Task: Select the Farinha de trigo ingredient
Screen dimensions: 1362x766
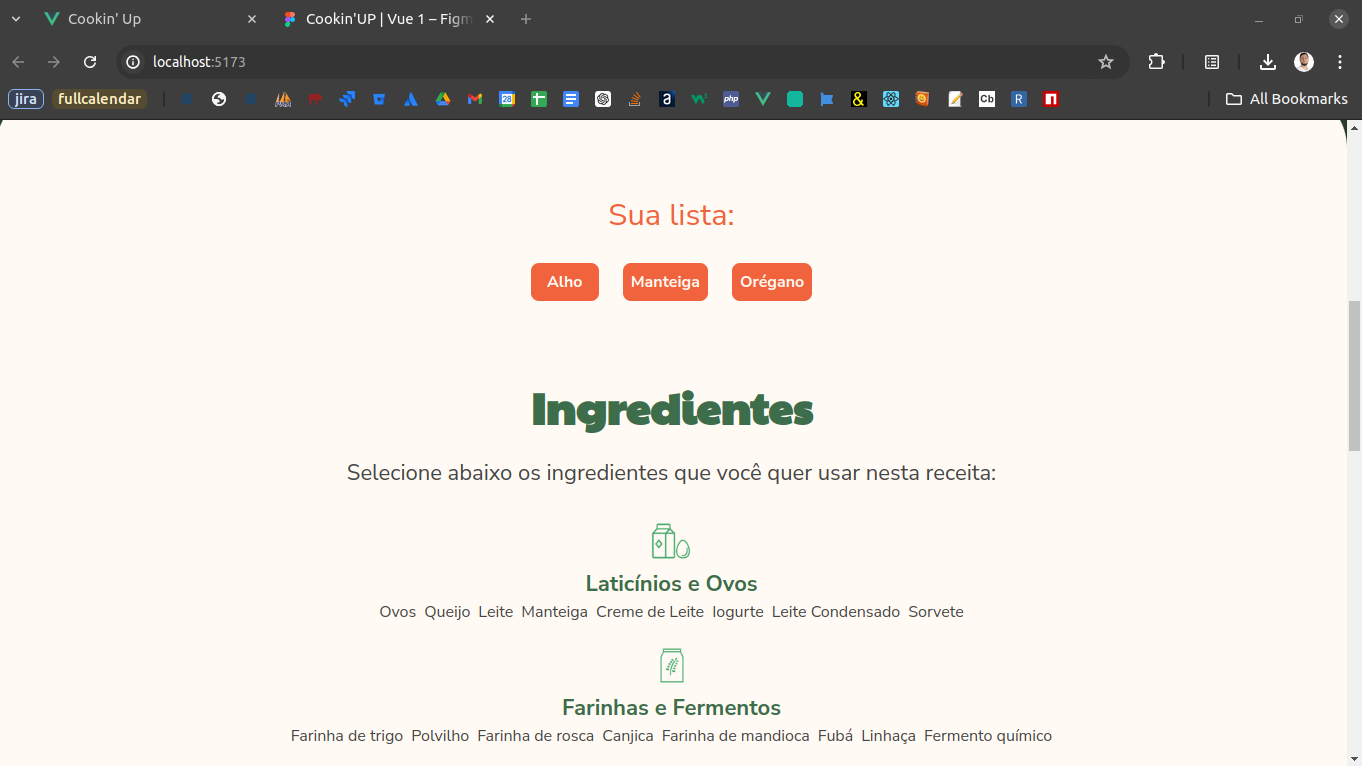Action: tap(347, 736)
